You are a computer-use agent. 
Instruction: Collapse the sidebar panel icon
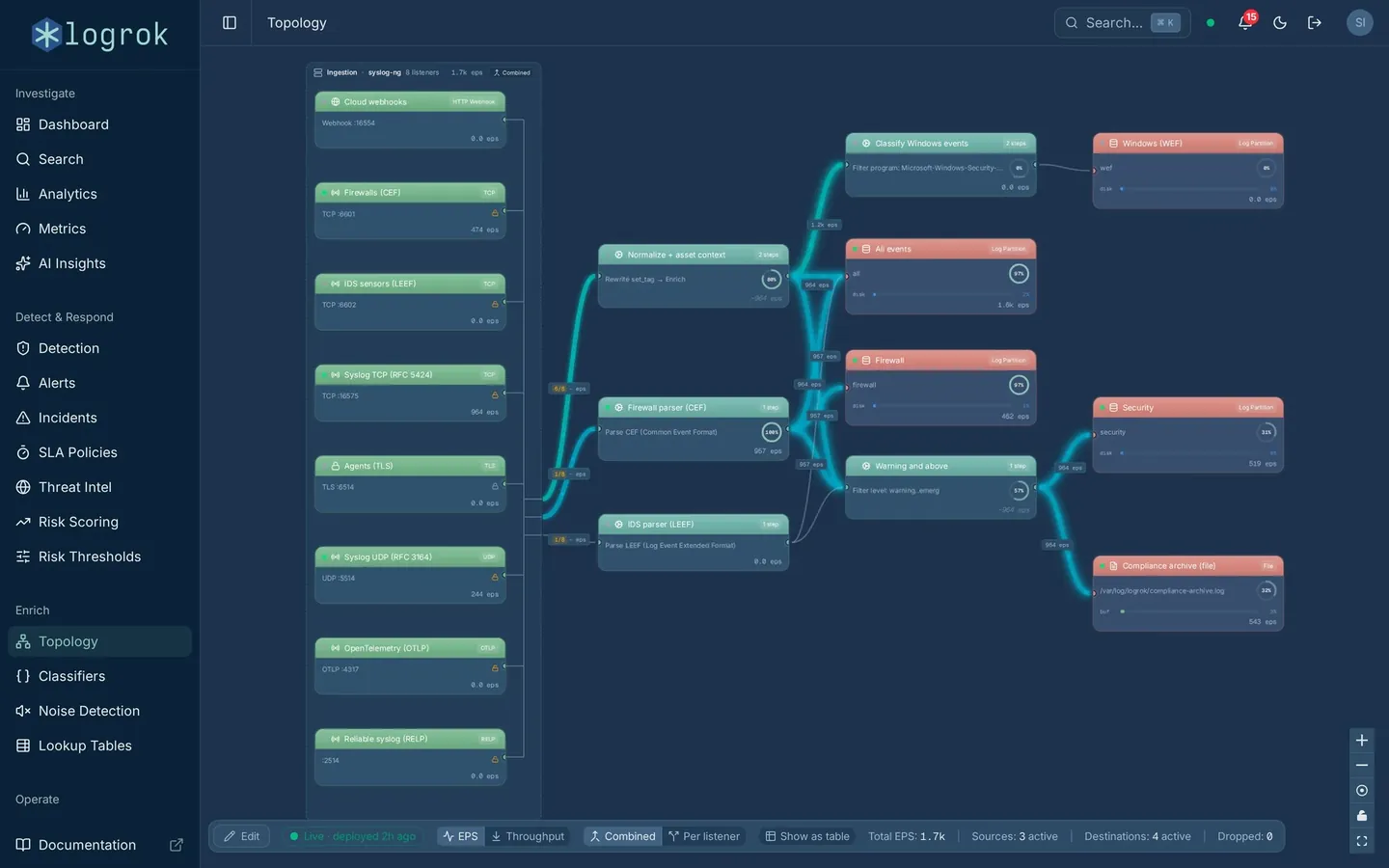coord(230,22)
